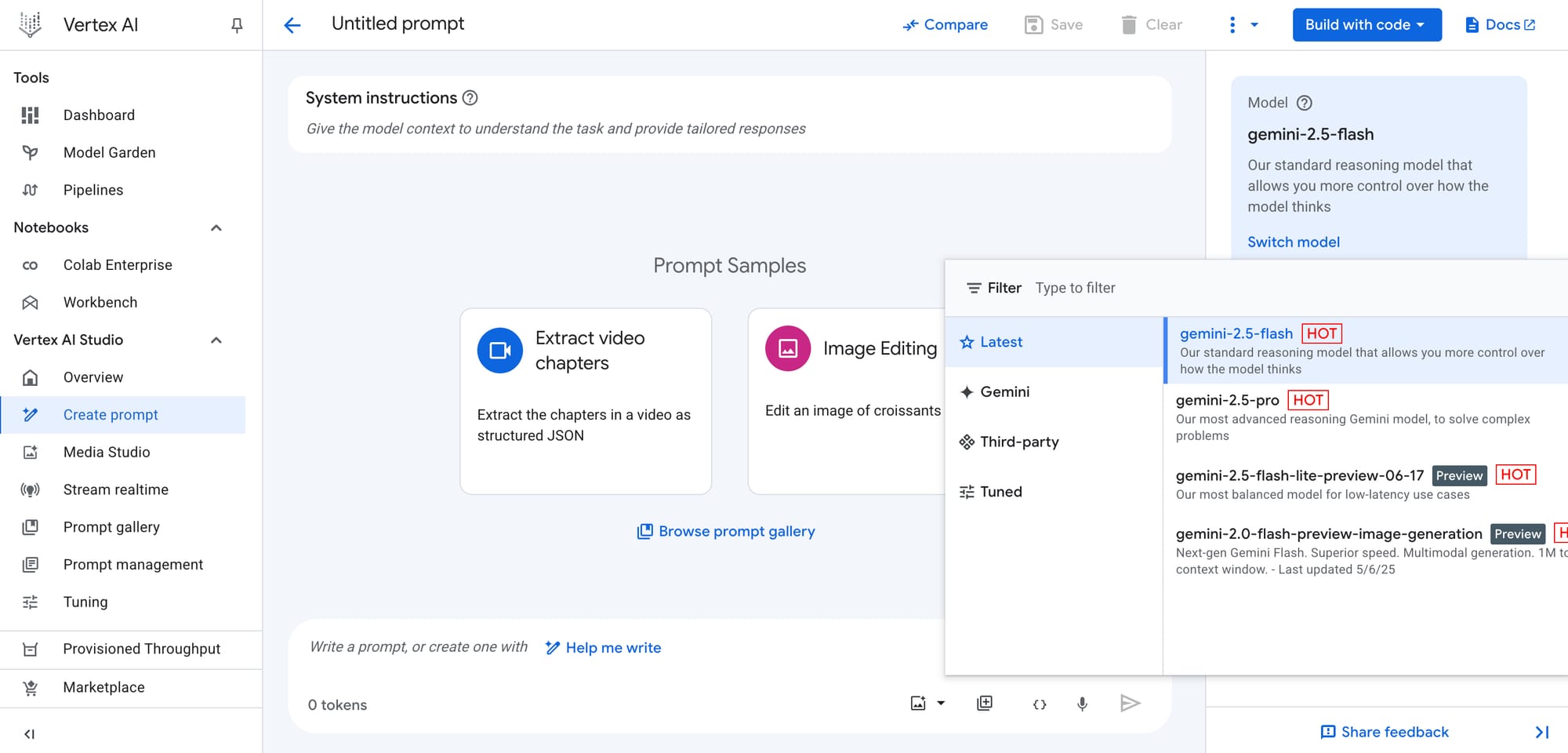
Task: Click the Model help question icon
Action: 1305,103
